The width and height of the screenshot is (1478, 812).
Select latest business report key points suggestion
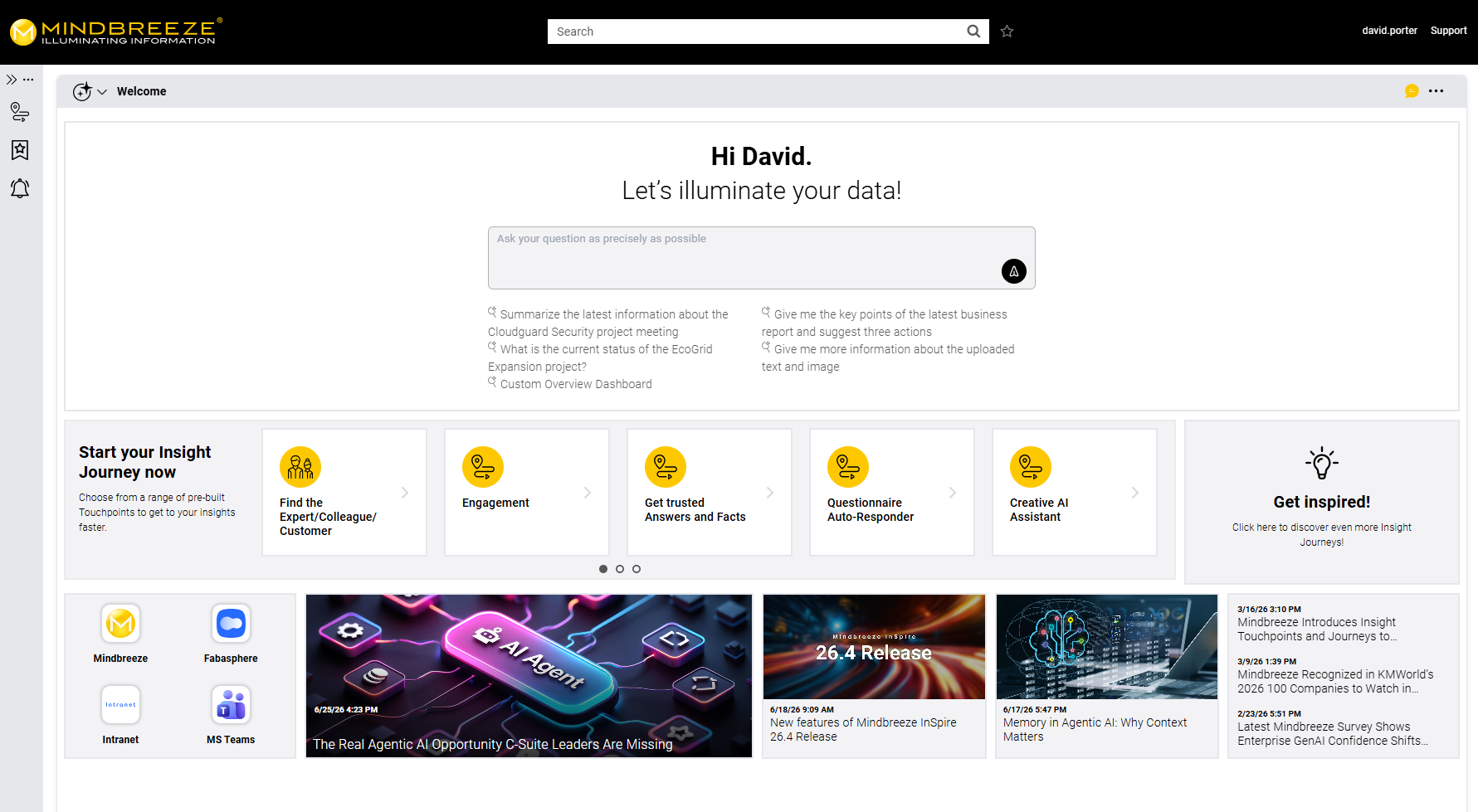coord(885,323)
